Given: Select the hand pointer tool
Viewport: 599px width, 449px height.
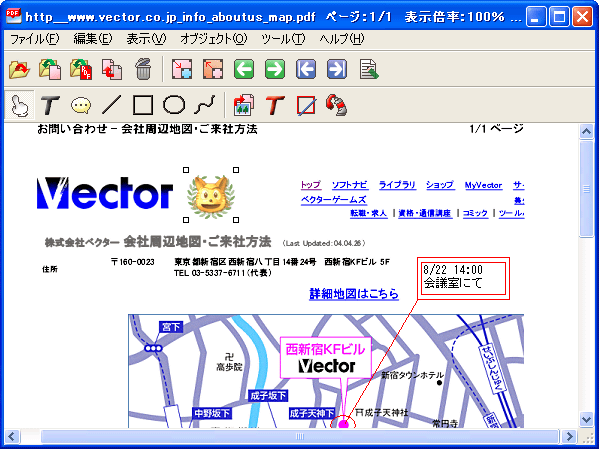Looking at the screenshot, I should 19,105.
